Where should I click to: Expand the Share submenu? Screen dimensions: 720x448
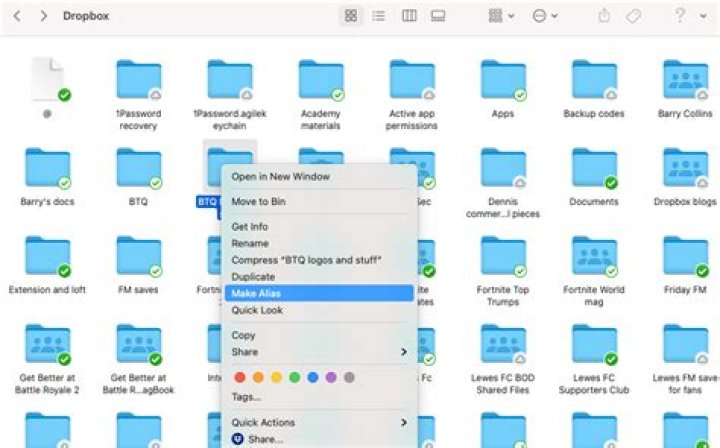click(319, 352)
